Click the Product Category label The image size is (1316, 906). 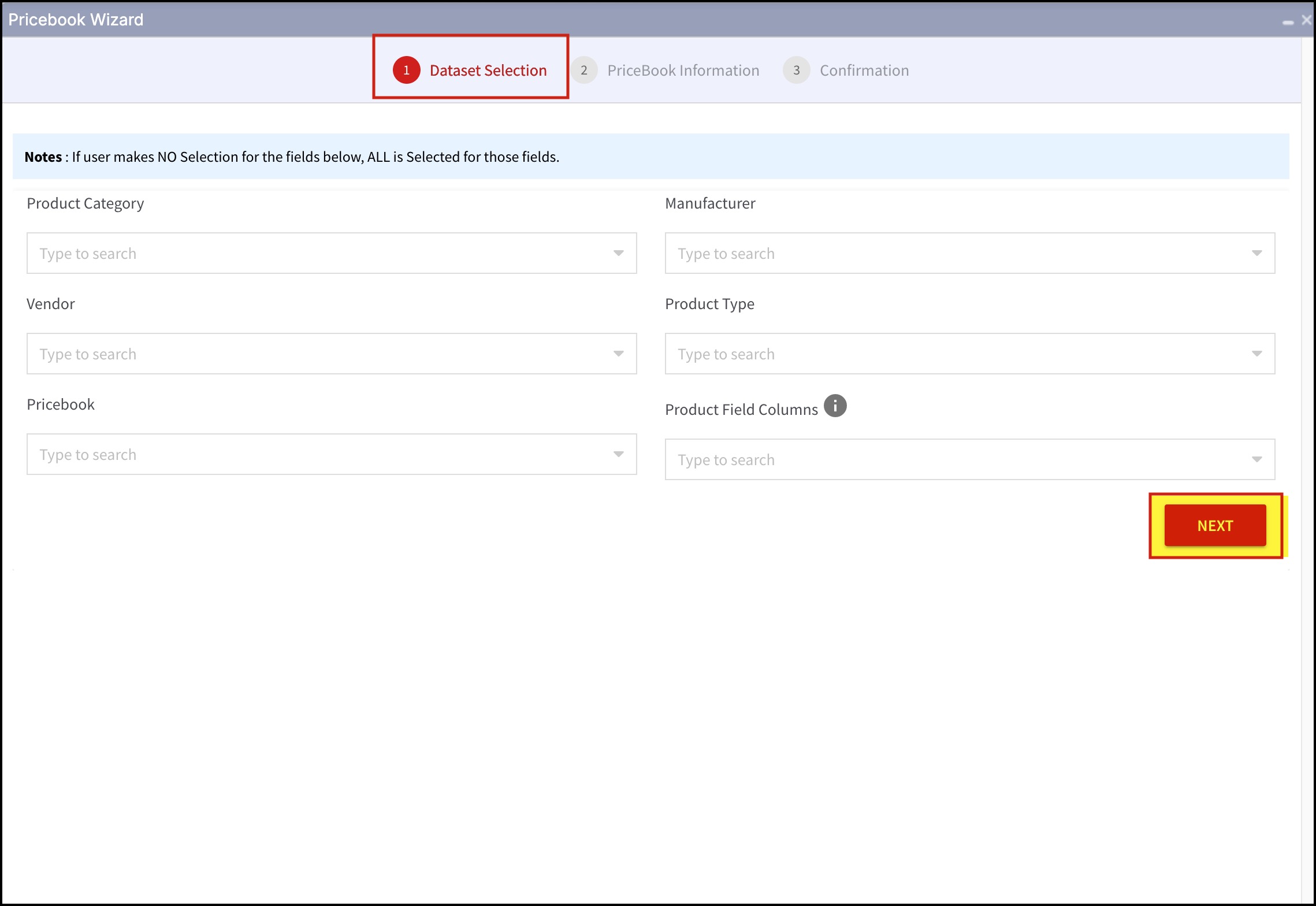[x=85, y=203]
